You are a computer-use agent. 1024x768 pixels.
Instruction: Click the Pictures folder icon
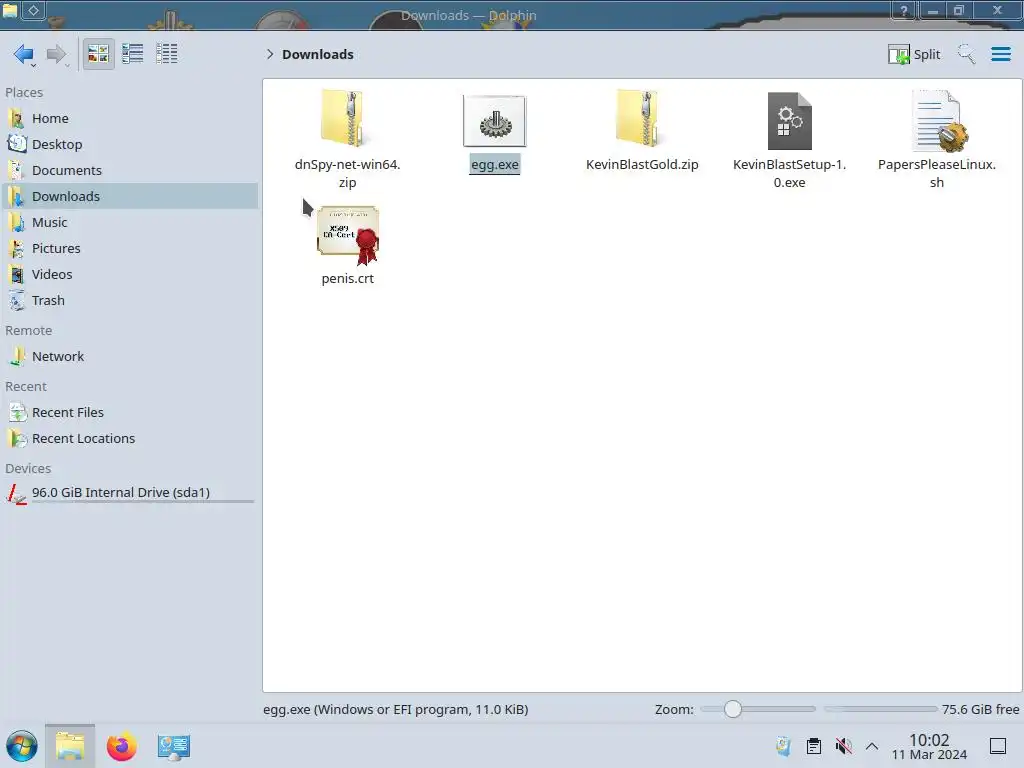pos(16,249)
